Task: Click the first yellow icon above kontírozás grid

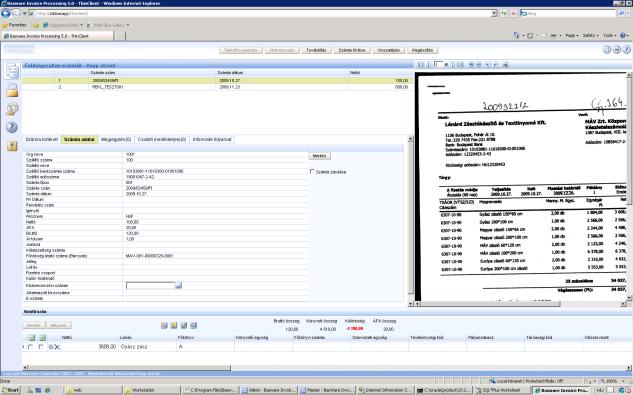Action: (x=164, y=325)
